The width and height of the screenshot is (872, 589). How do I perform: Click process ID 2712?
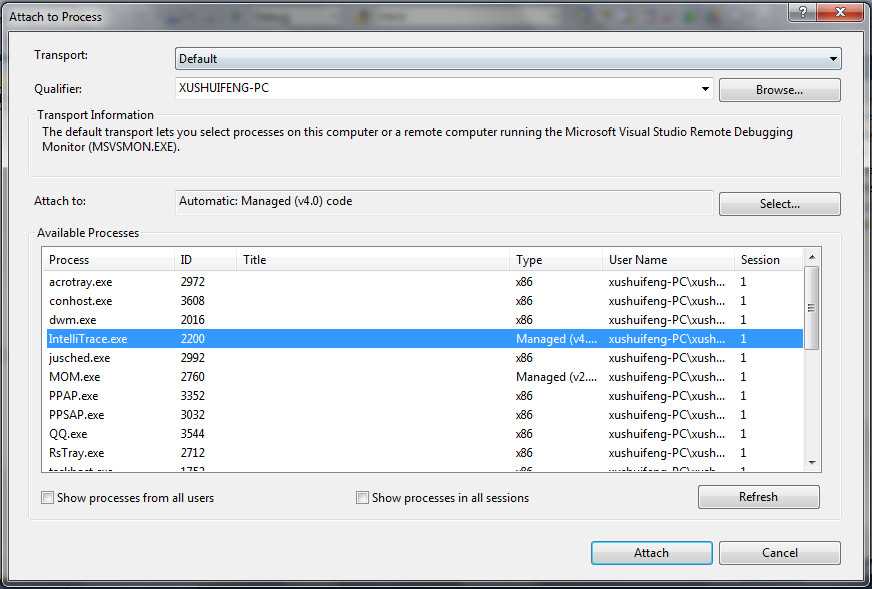tap(192, 452)
